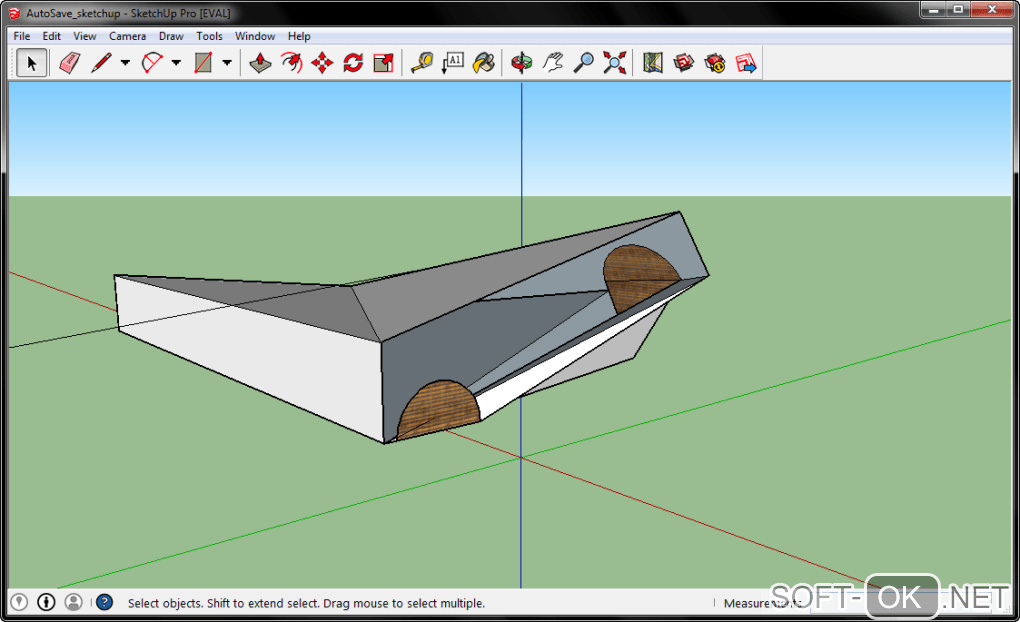Viewport: 1020px width, 622px height.
Task: Click the geo-location status bar icon
Action: coord(18,602)
